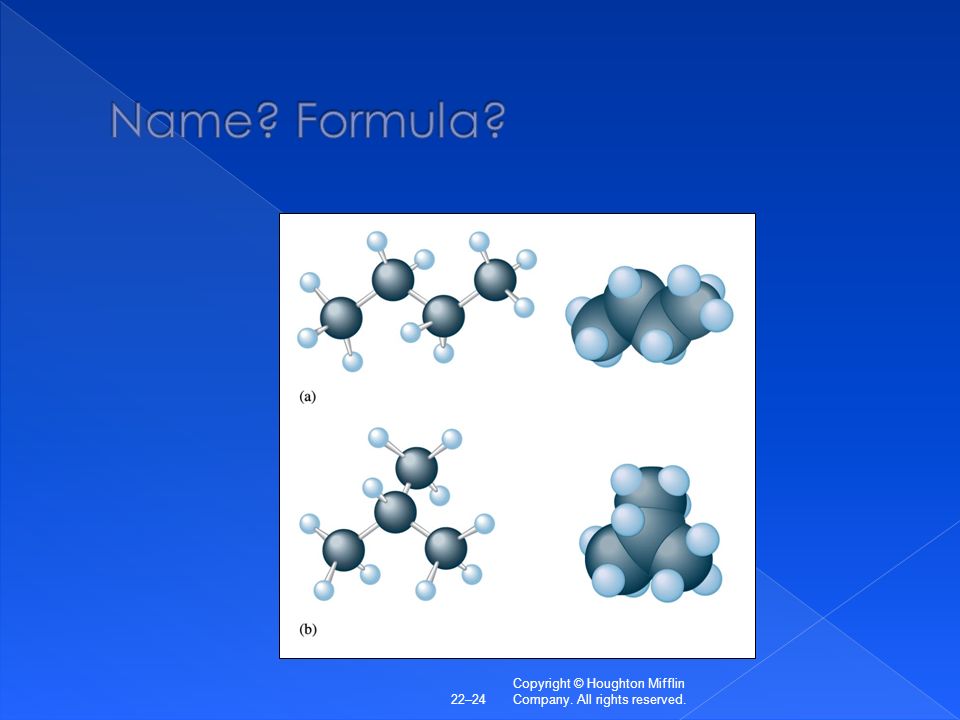
Task: Select the (a) label in the figure
Action: tap(307, 397)
